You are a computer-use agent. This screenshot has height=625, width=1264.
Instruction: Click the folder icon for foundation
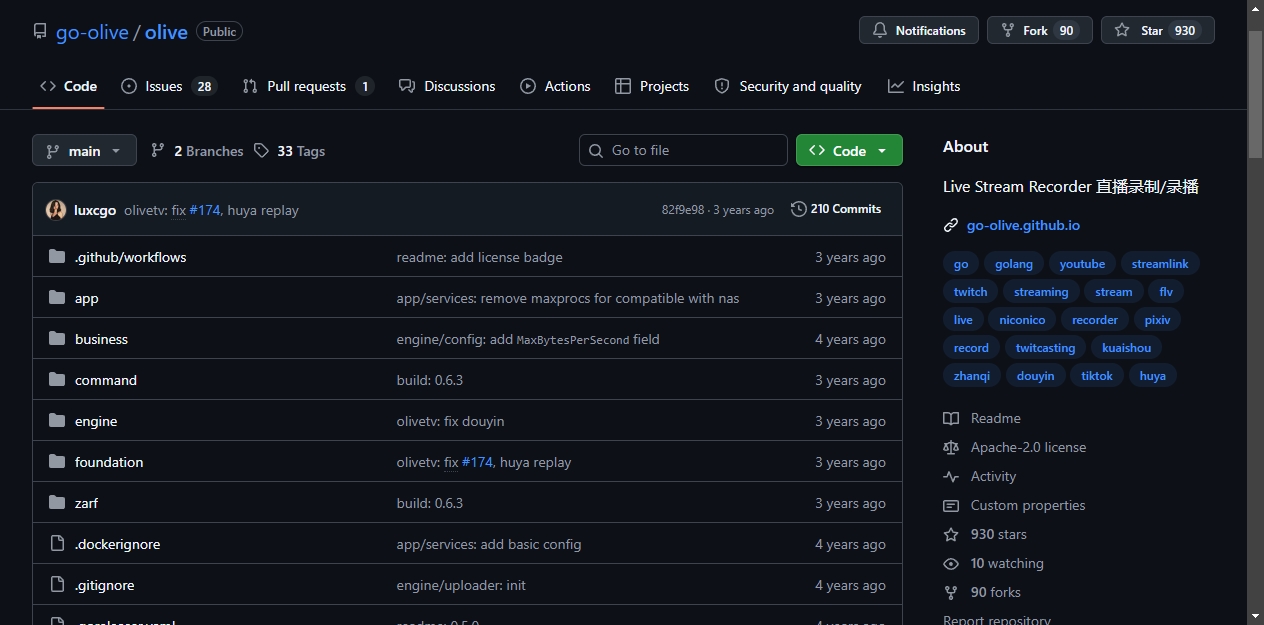coord(57,462)
